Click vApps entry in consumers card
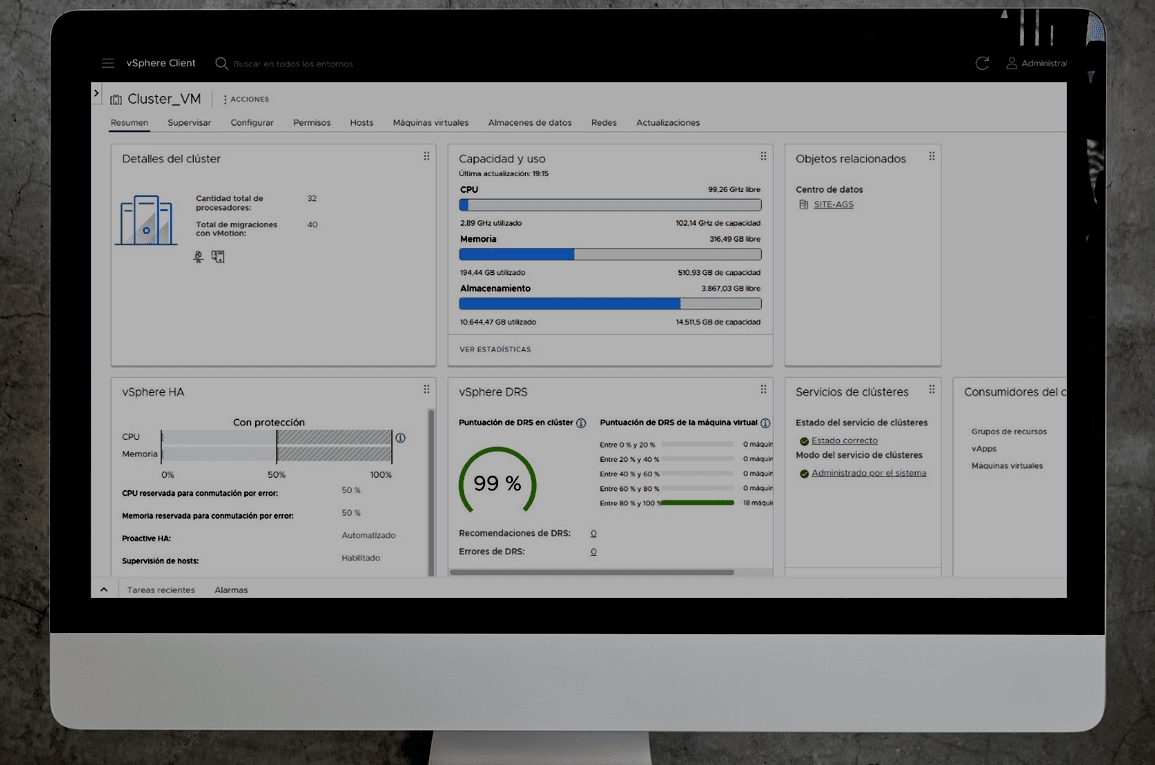1155x765 pixels. pyautogui.click(x=983, y=449)
